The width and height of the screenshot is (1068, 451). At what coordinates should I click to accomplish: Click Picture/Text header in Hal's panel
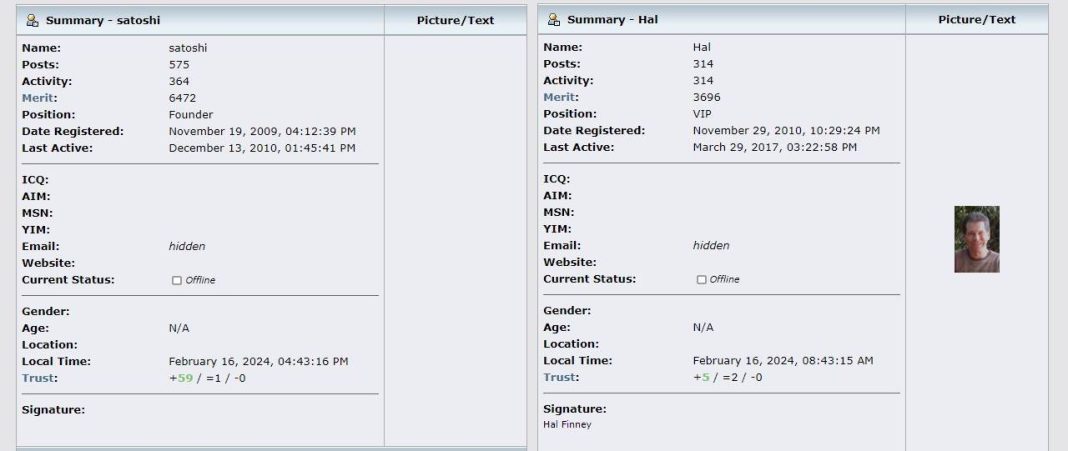tap(976, 20)
